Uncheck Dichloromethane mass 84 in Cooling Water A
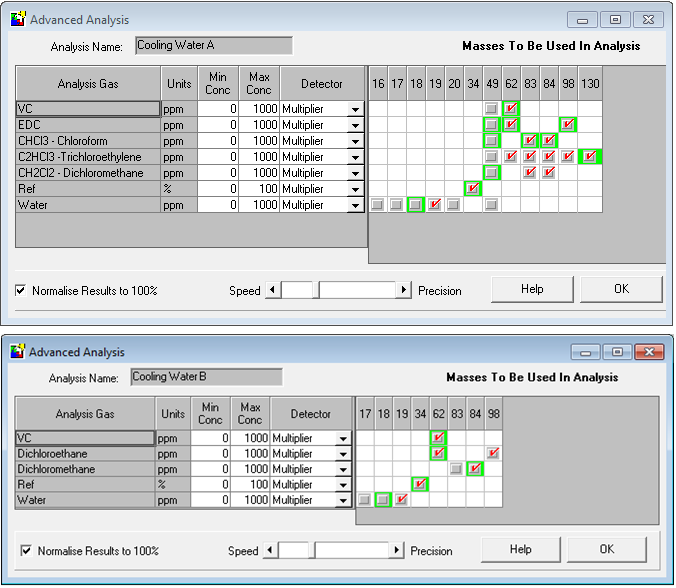676x588 pixels. [x=548, y=172]
